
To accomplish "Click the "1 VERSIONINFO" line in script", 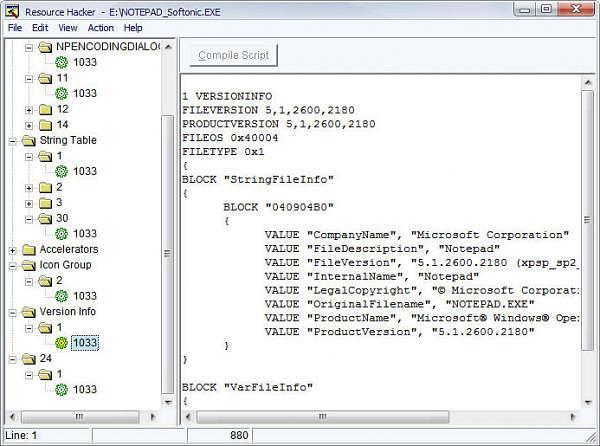I will pos(227,96).
